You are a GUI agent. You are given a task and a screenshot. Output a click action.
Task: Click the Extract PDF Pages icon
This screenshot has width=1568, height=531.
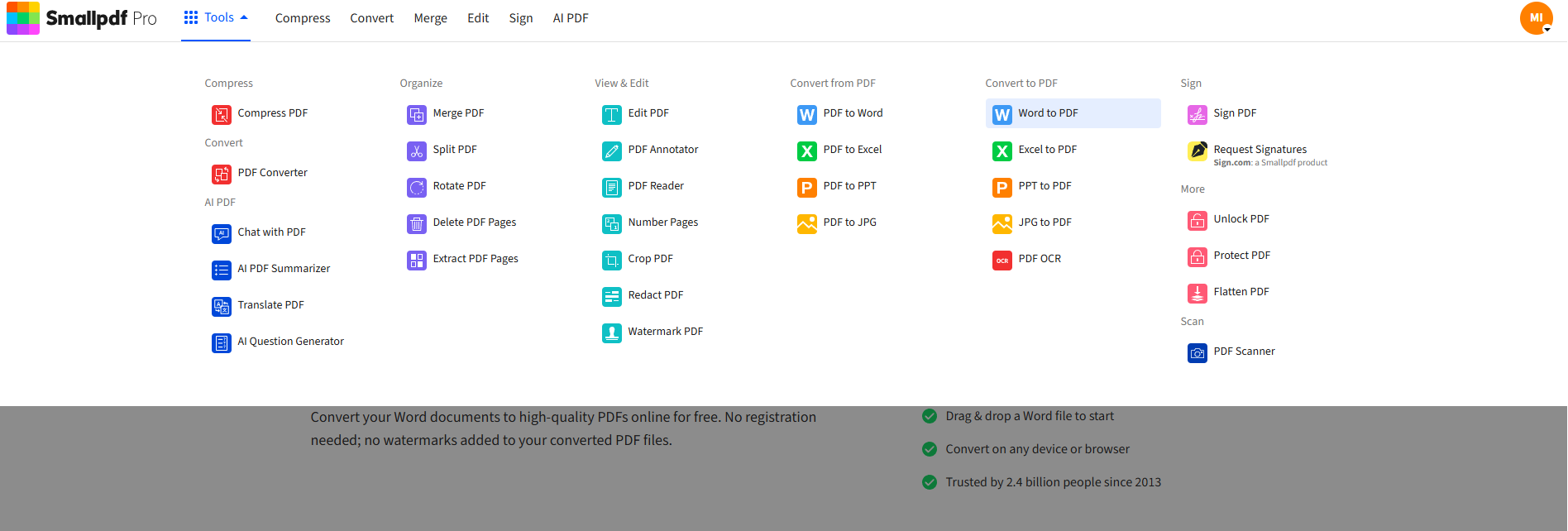click(x=417, y=260)
